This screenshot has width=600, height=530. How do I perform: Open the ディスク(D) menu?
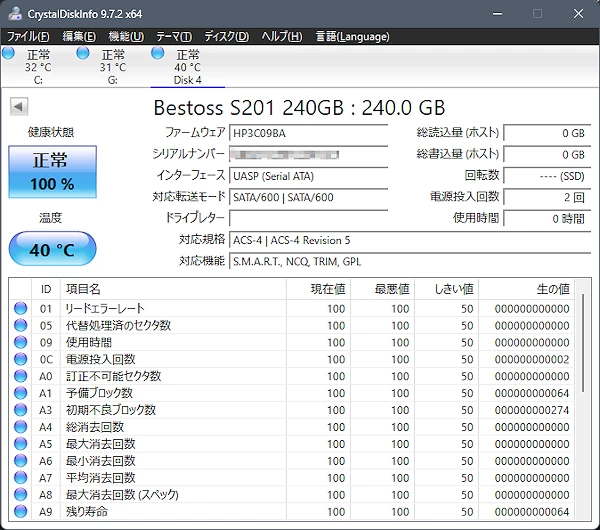point(227,37)
